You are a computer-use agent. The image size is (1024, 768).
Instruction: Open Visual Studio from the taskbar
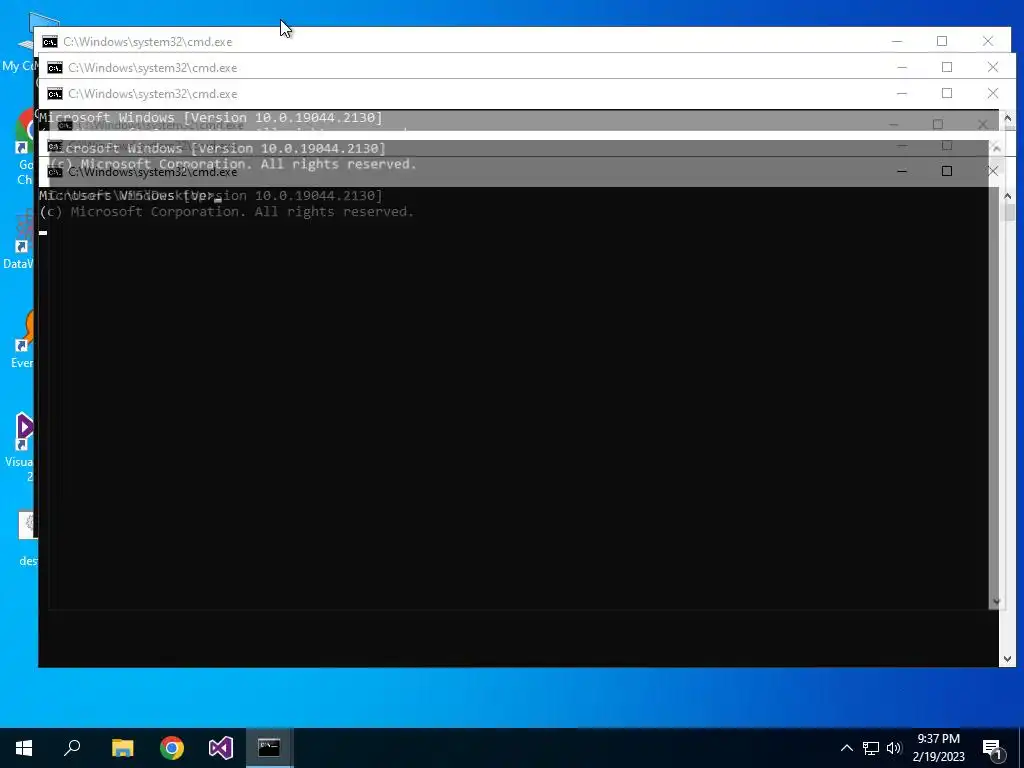[x=221, y=748]
